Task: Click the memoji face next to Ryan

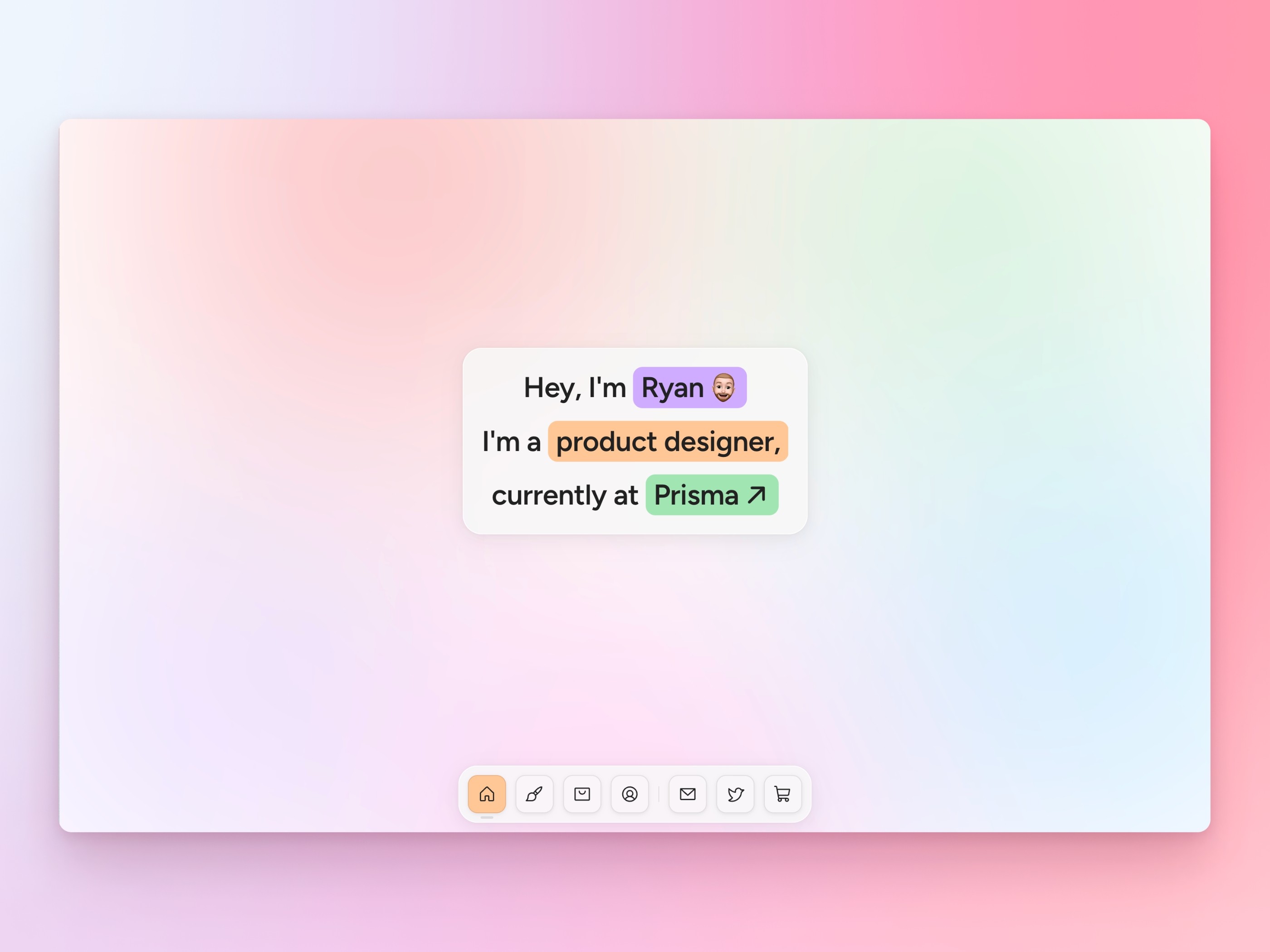Action: [724, 387]
